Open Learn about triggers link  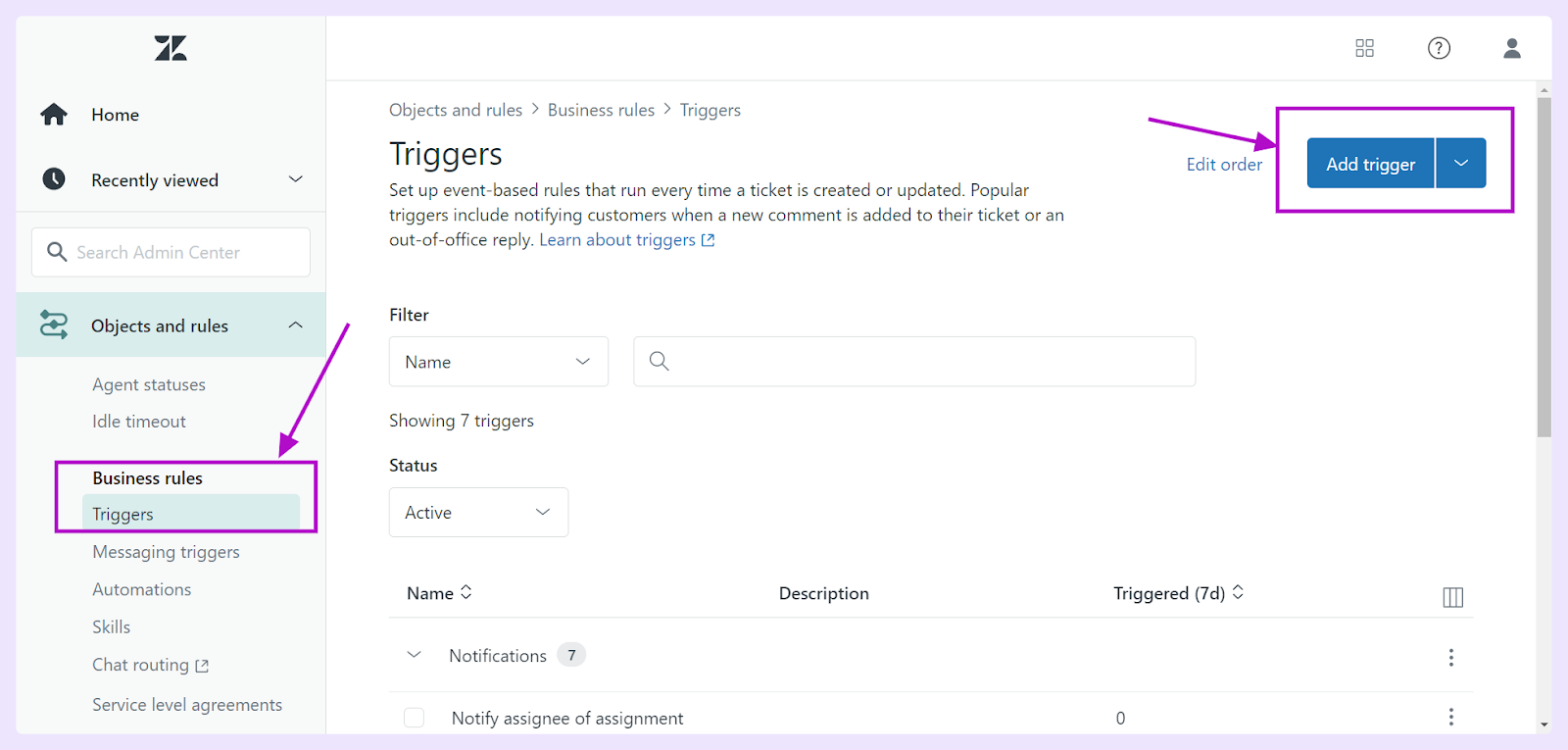(x=617, y=240)
